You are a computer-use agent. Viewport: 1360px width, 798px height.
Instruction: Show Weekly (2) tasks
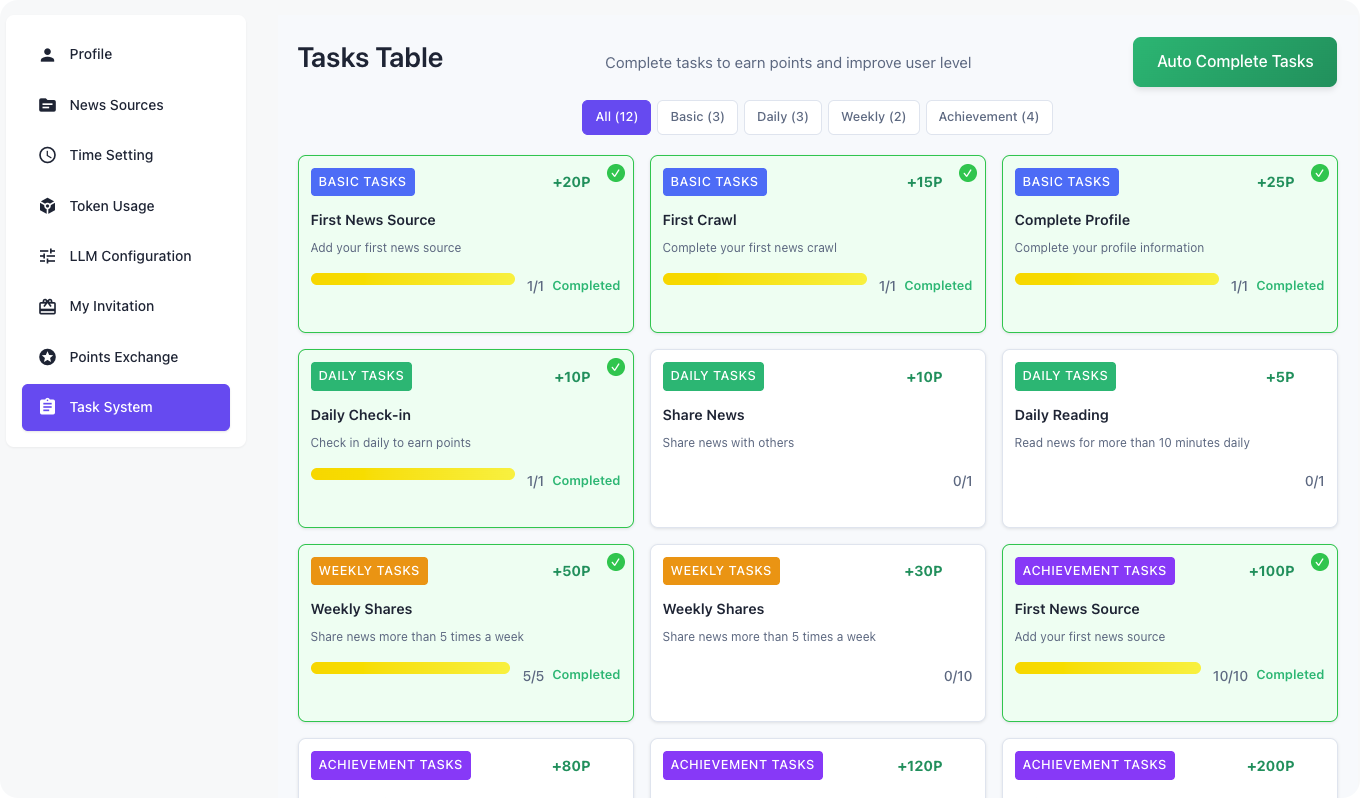click(x=873, y=117)
